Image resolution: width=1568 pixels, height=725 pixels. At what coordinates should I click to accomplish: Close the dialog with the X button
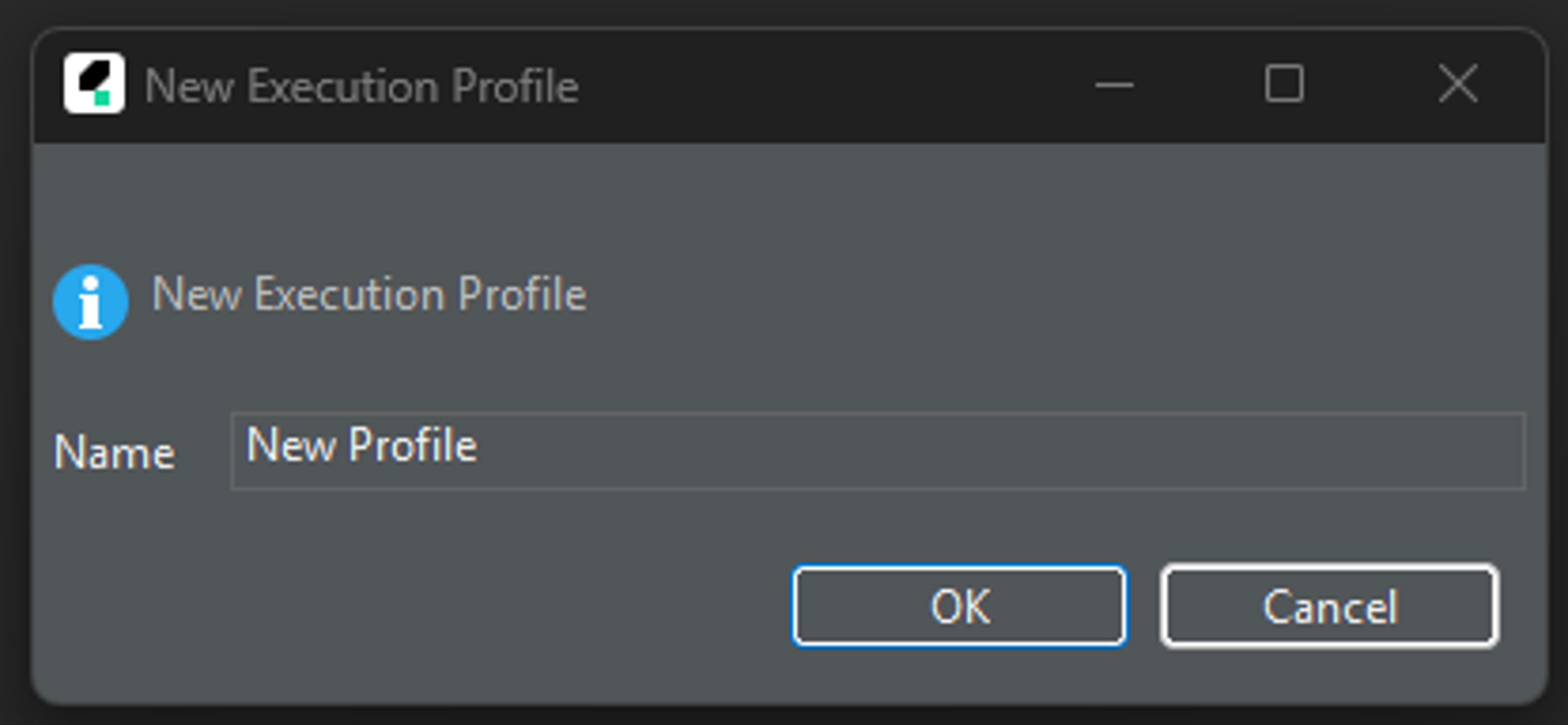click(x=1458, y=85)
